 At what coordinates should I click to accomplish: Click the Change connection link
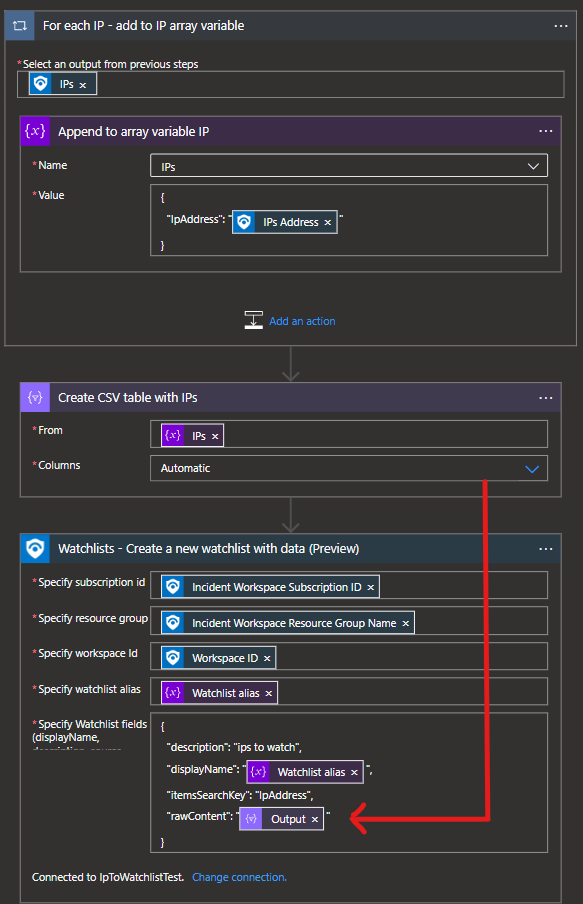click(x=239, y=877)
